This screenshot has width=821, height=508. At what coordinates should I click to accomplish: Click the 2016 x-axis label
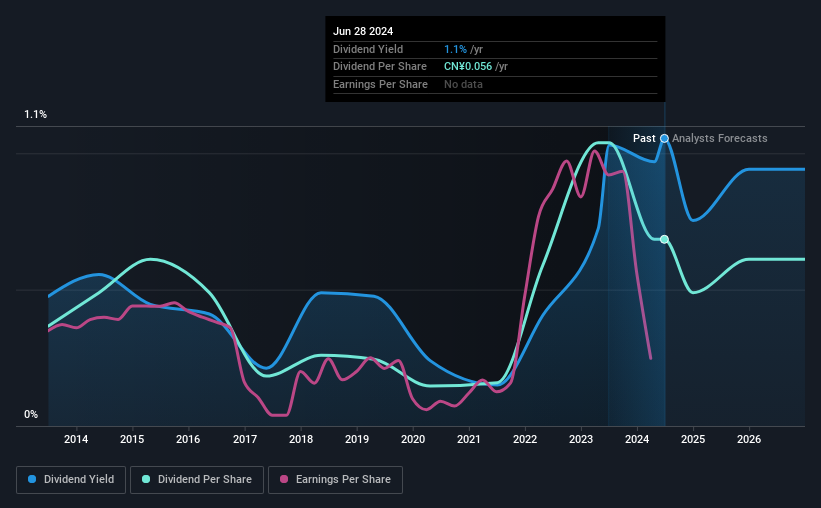[188, 439]
